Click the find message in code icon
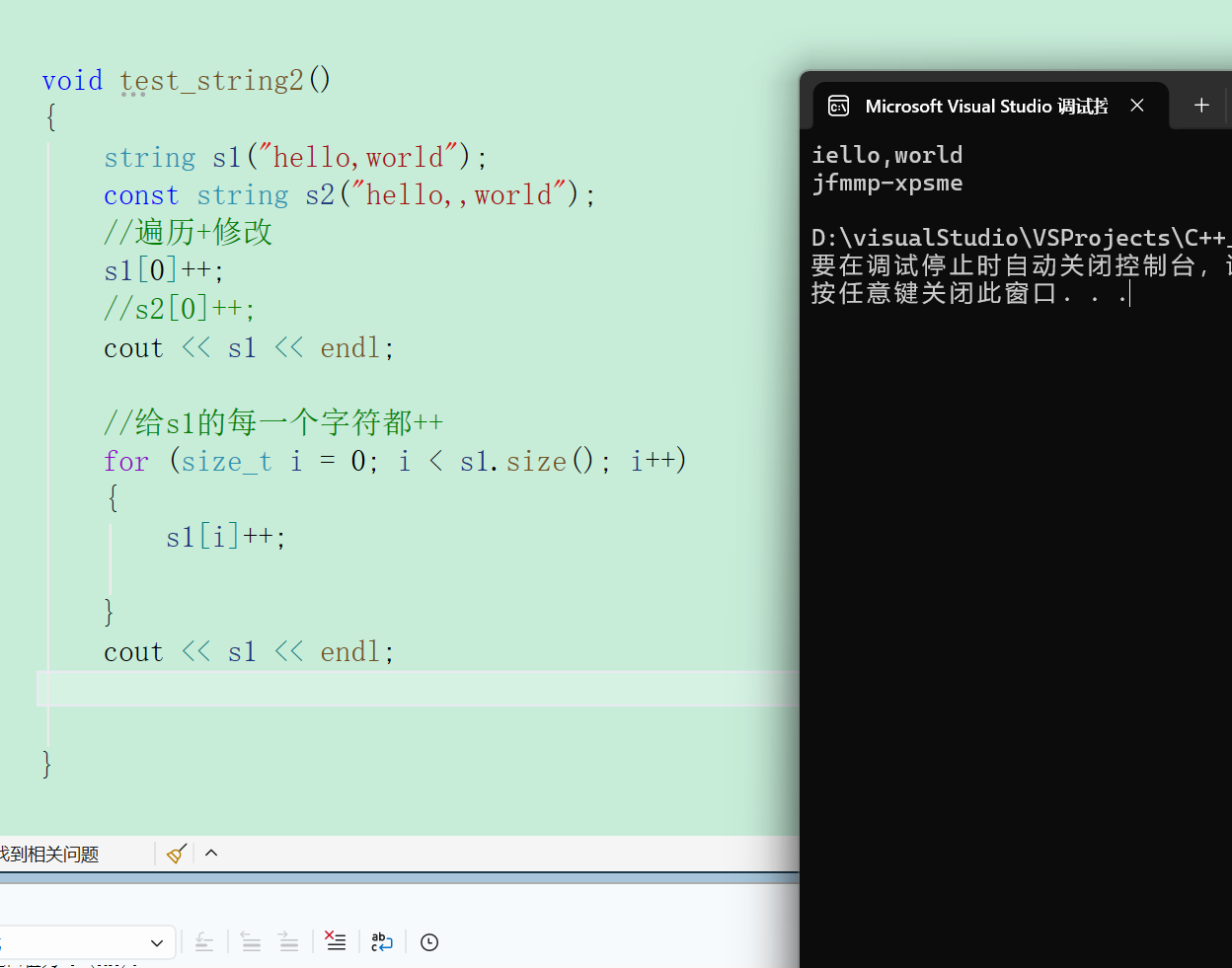 pos(204,942)
